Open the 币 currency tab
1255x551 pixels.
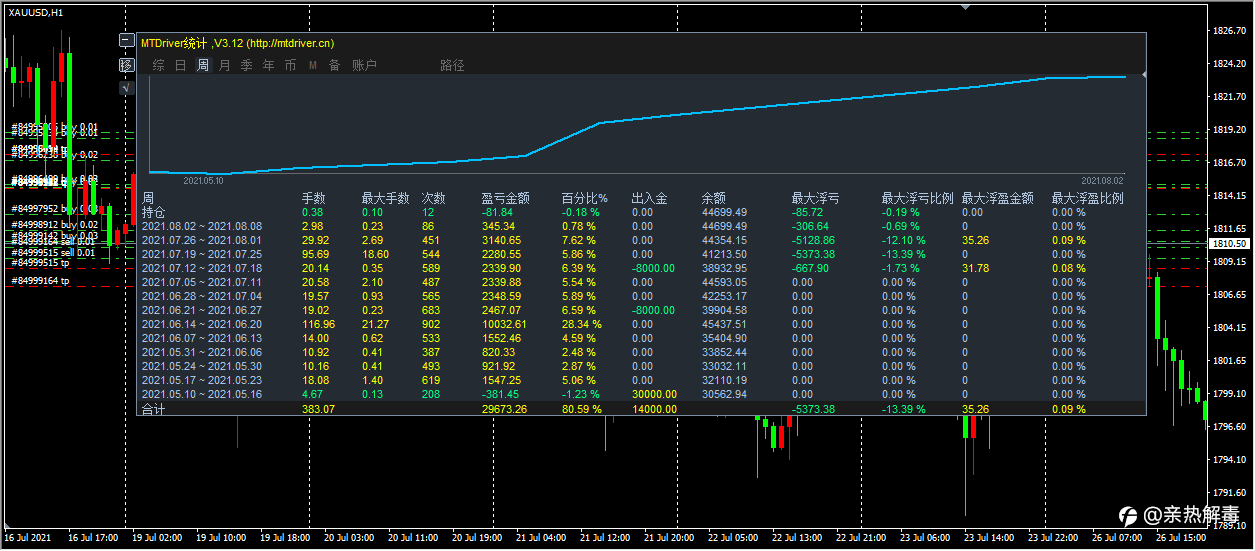(x=291, y=65)
